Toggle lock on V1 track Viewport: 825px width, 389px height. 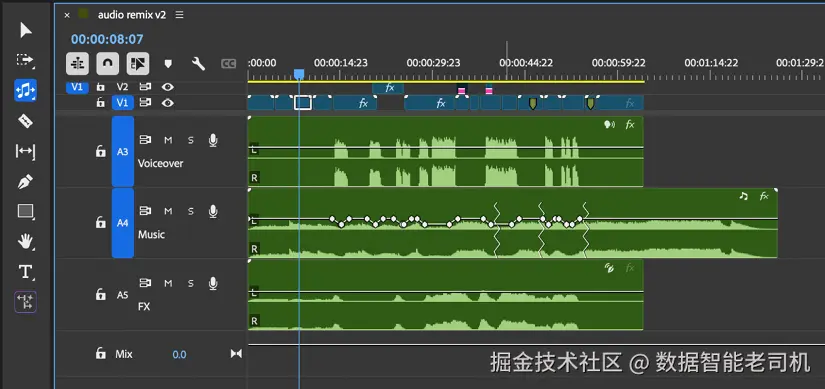coord(100,103)
